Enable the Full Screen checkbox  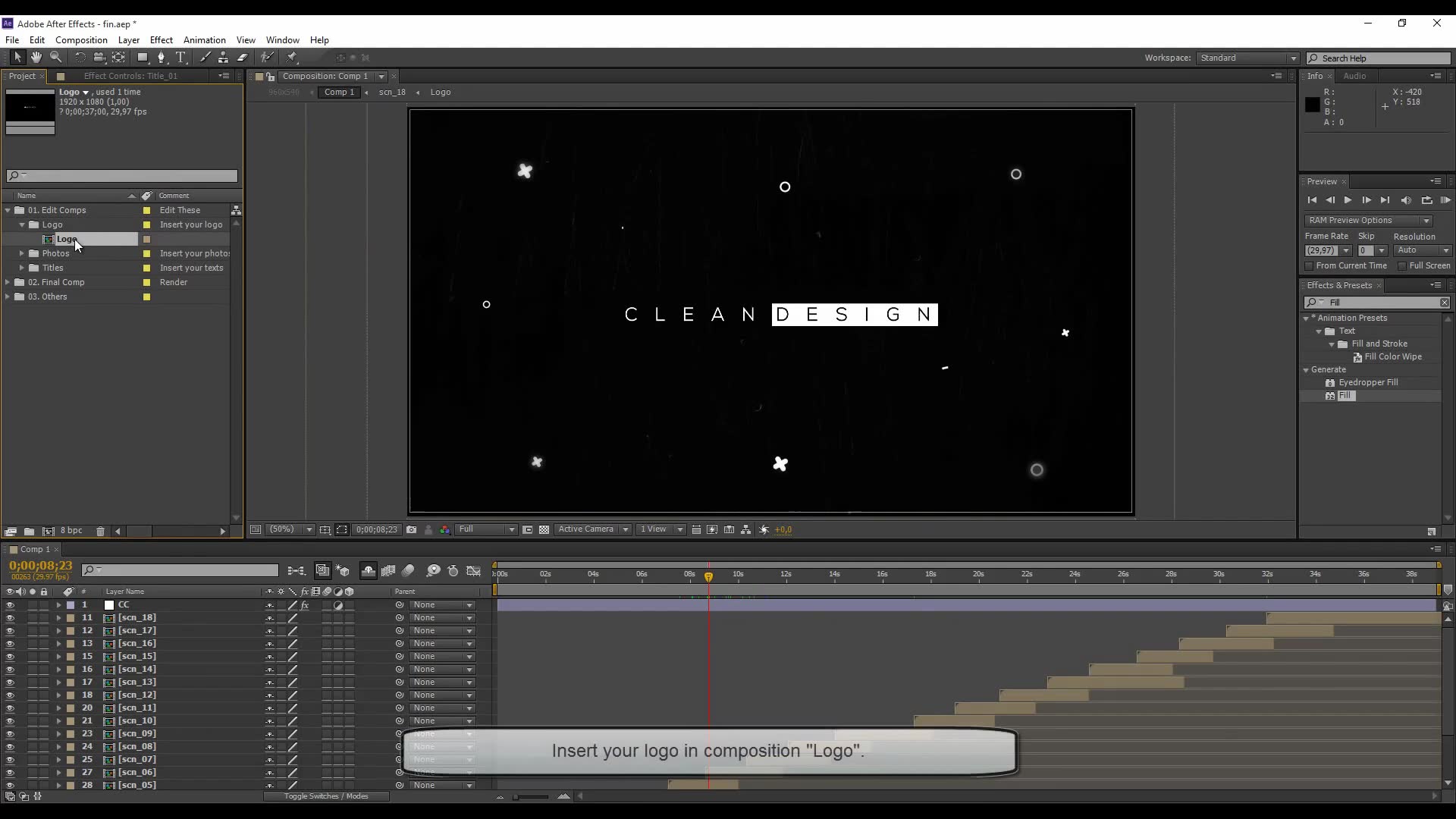click(x=1402, y=266)
